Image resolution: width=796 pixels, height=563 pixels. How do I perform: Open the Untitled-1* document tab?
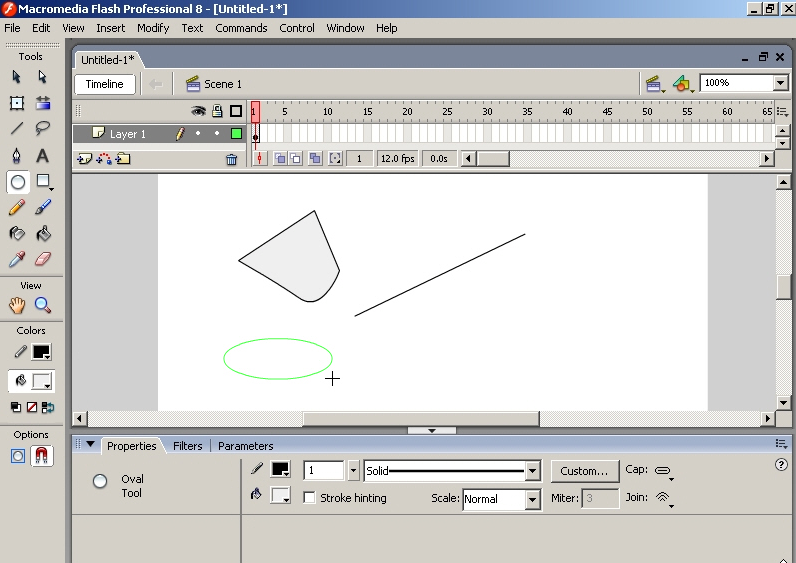[x=108, y=60]
